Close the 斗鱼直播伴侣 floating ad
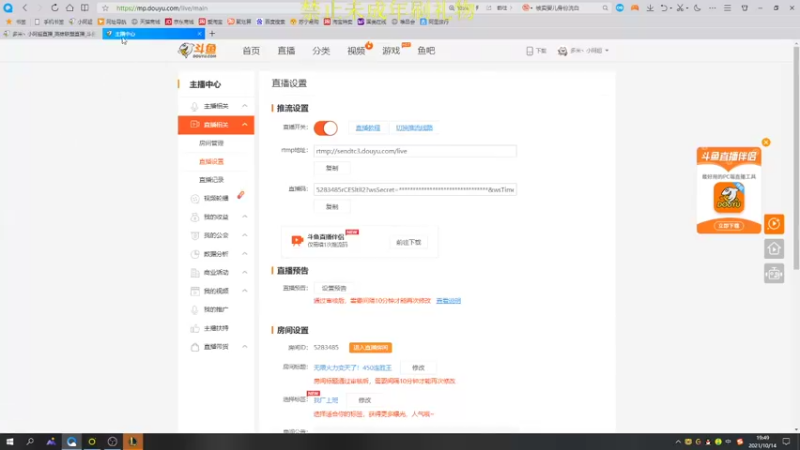Screen dimensions: 800x450 766,142
